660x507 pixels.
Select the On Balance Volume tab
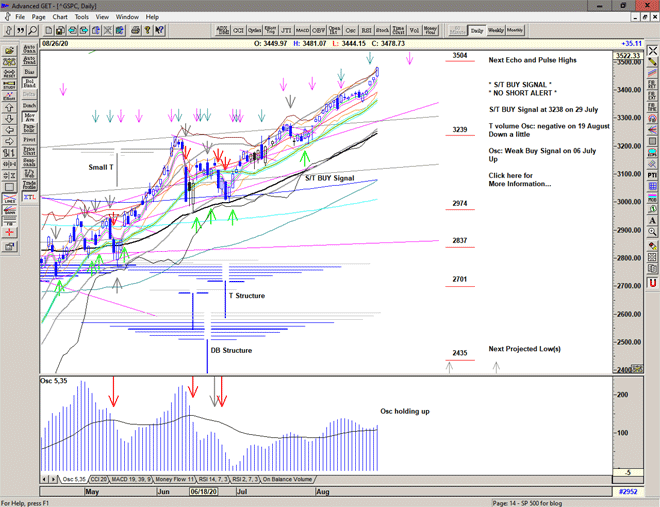tap(290, 479)
